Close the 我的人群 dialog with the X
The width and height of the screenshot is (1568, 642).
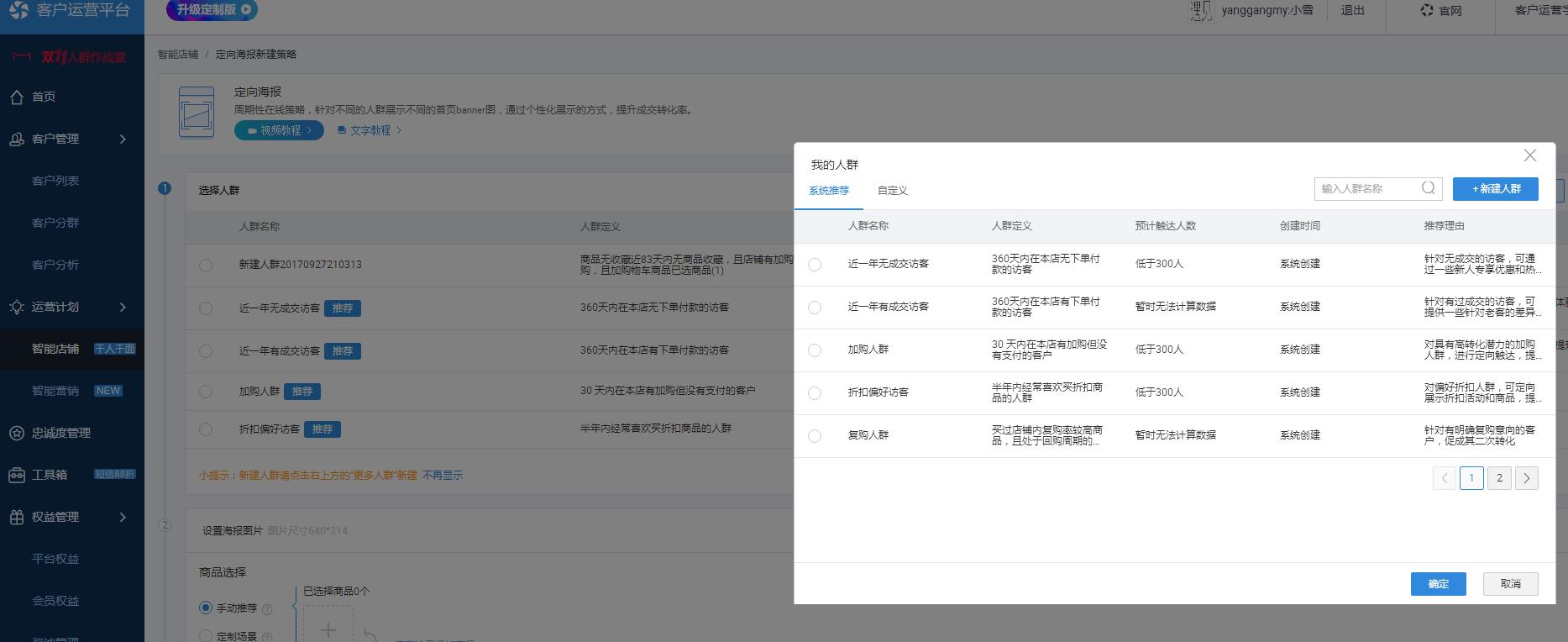(1530, 155)
